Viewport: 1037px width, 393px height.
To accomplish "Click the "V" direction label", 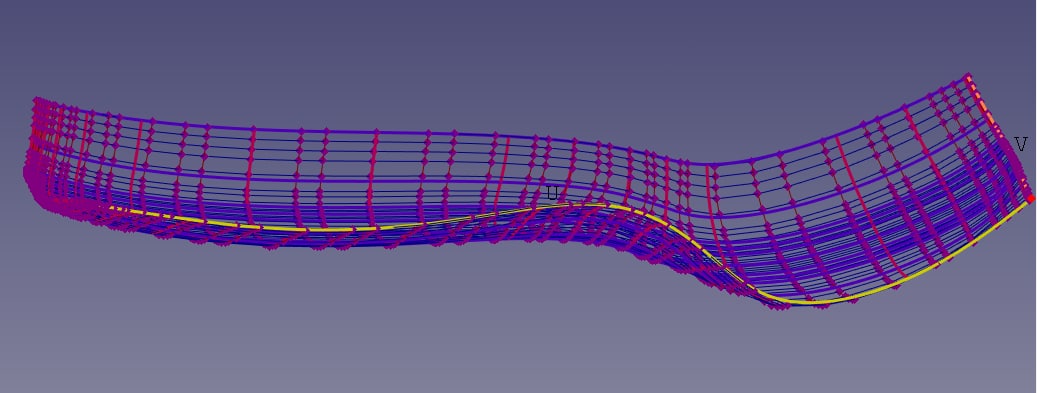I will (1021, 144).
